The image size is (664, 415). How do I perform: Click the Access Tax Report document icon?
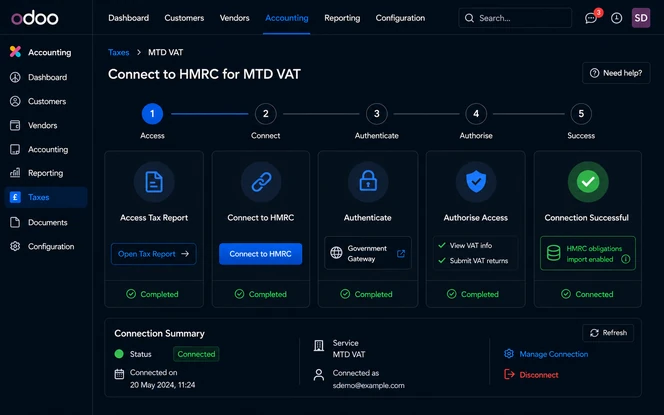[154, 182]
